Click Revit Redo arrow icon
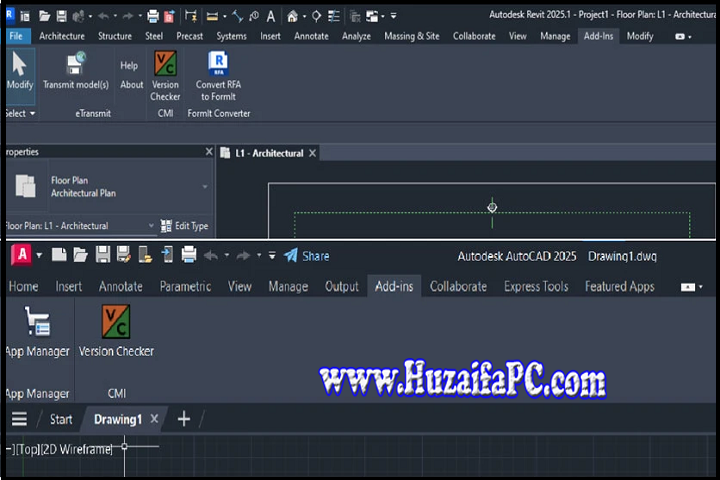The image size is (720, 480). 128,17
